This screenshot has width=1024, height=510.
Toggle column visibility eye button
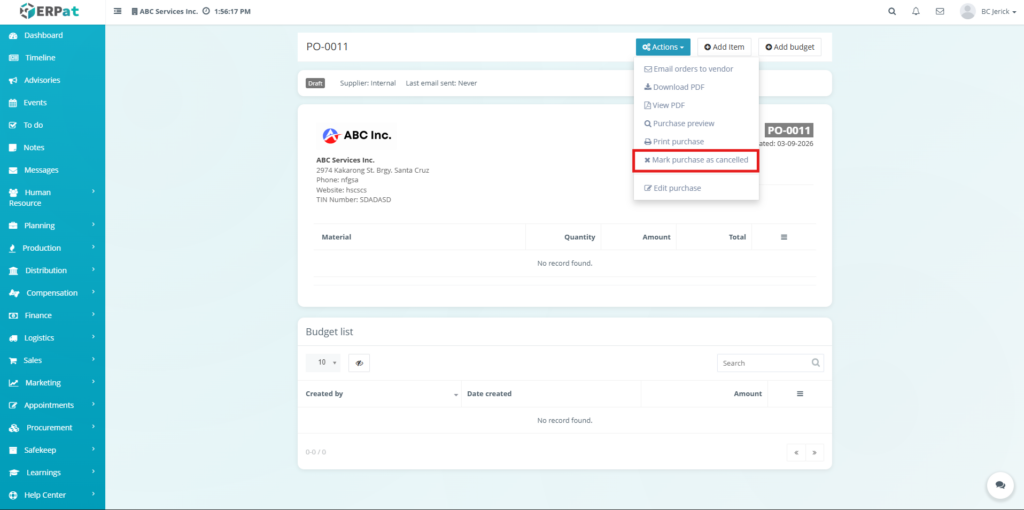(358, 363)
